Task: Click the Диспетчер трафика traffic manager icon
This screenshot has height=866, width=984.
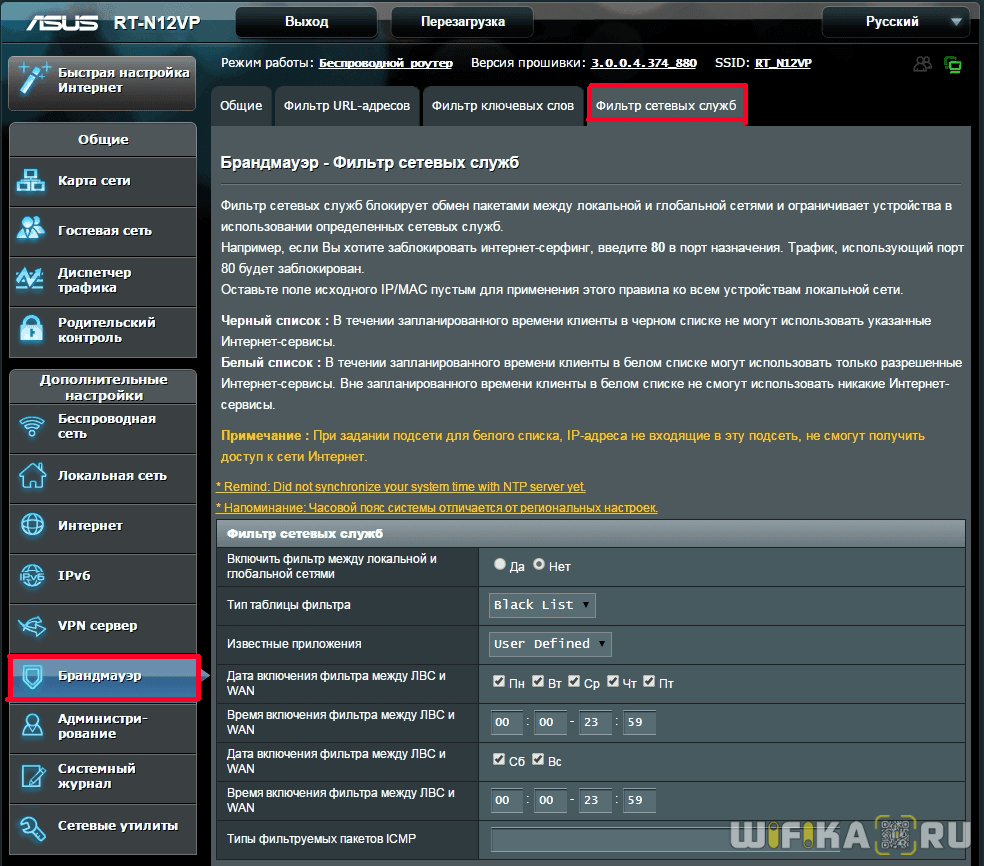Action: coord(32,280)
